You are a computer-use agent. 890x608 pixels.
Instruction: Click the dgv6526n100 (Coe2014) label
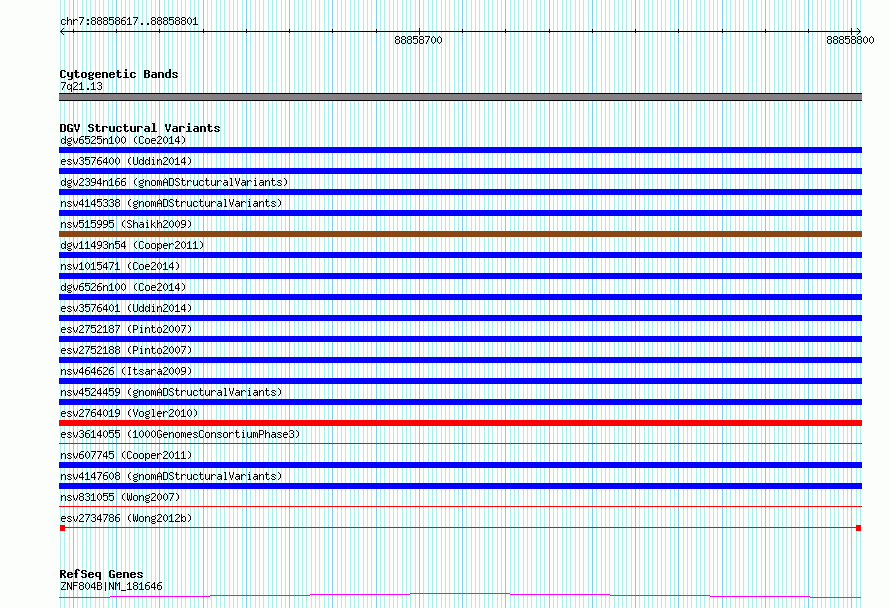(x=123, y=287)
